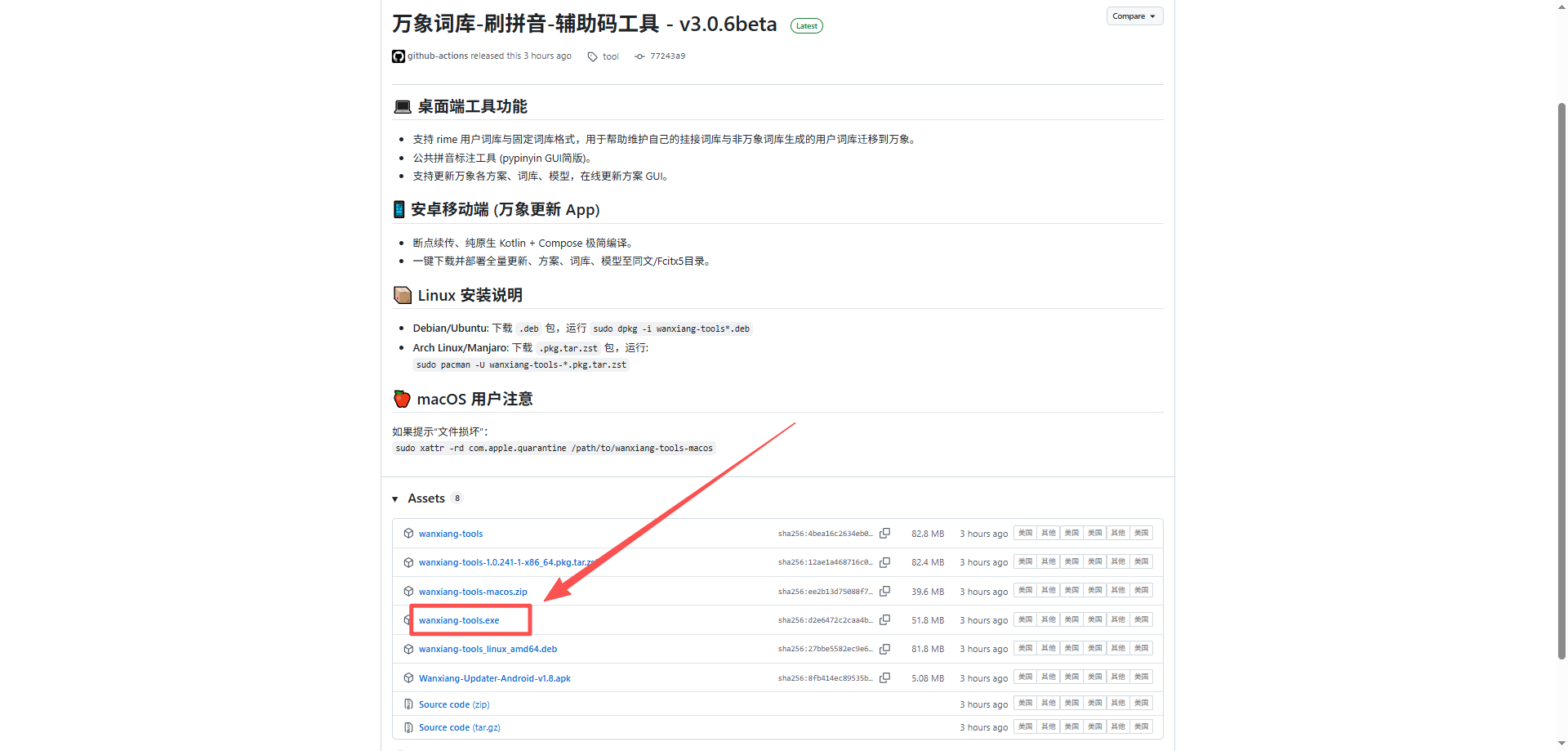The image size is (1568, 751).
Task: Click the sha256:4bea16c2634eb0 hash text
Action: (825, 534)
